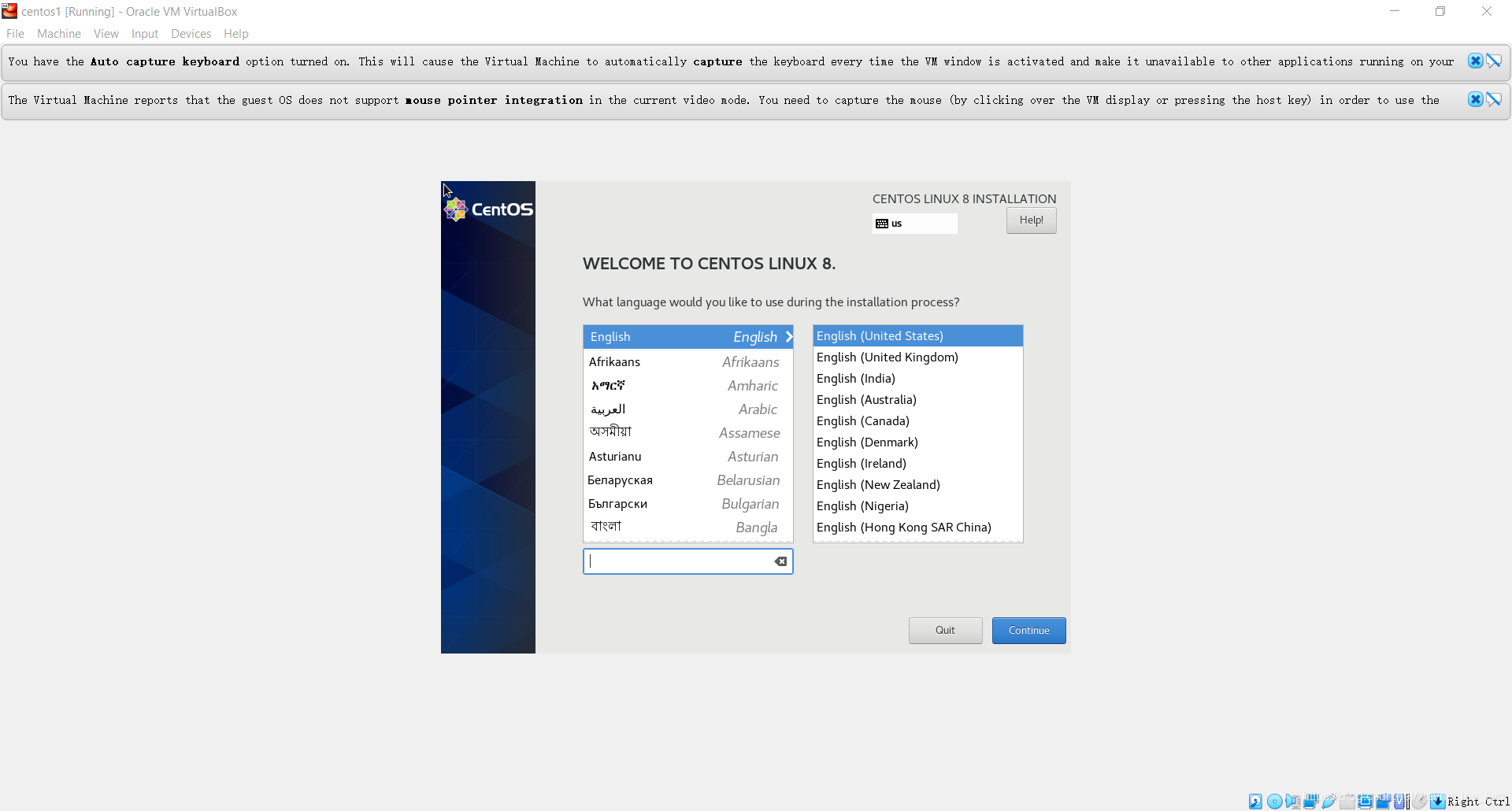This screenshot has width=1512, height=811.
Task: Select Bulgarian in language list
Action: (687, 504)
